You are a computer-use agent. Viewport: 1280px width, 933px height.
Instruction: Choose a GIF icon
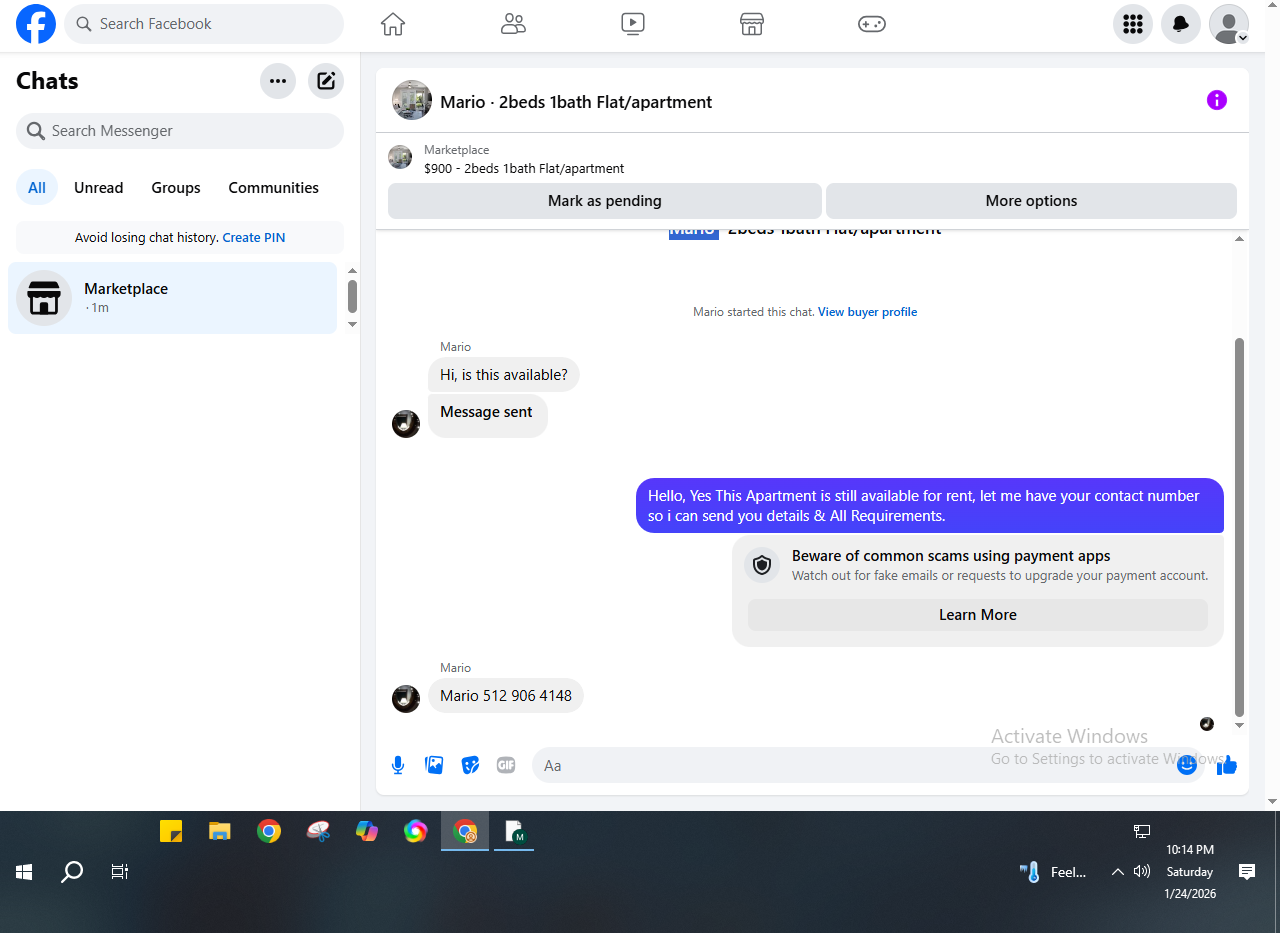(506, 765)
